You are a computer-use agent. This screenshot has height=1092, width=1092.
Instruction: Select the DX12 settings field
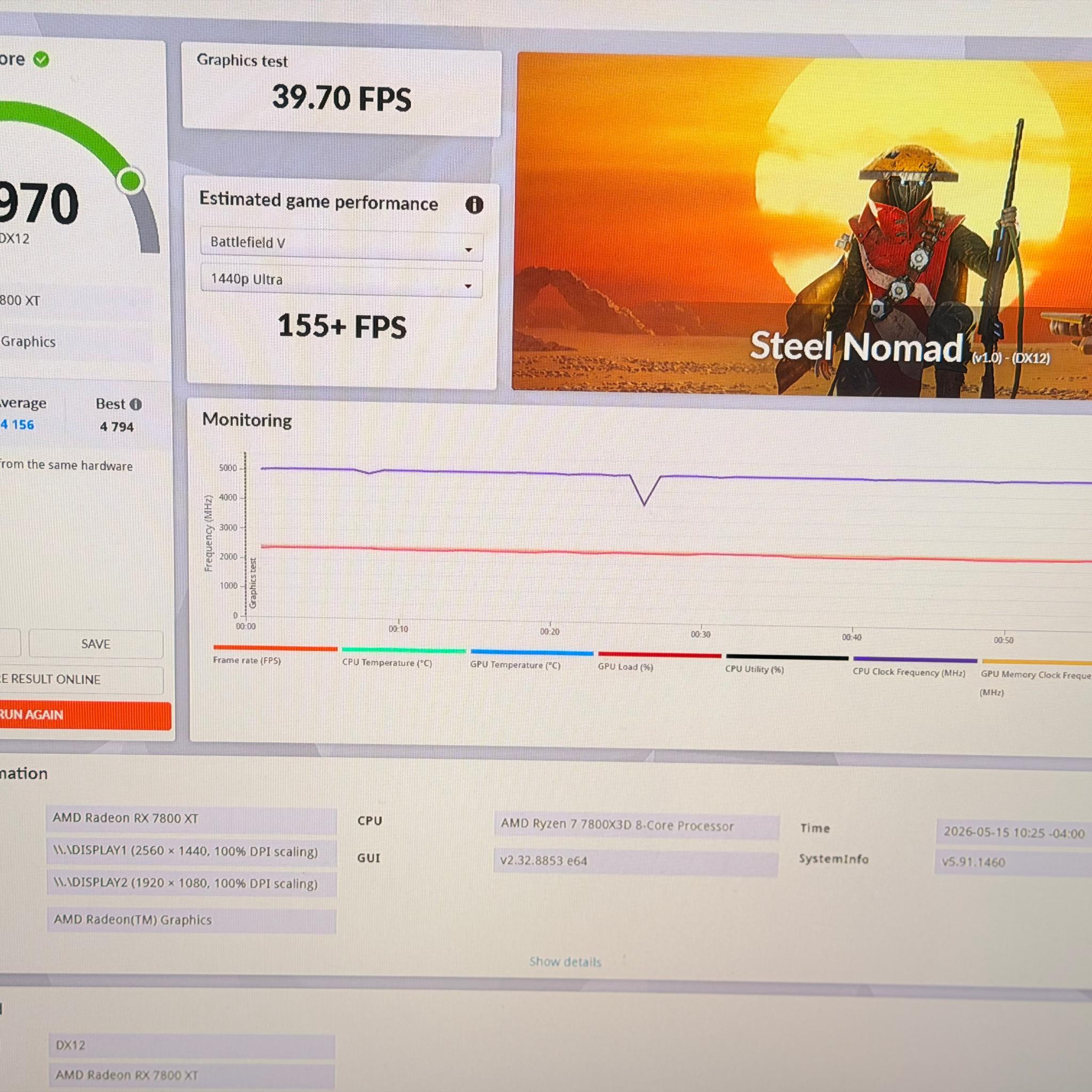click(x=191, y=1046)
